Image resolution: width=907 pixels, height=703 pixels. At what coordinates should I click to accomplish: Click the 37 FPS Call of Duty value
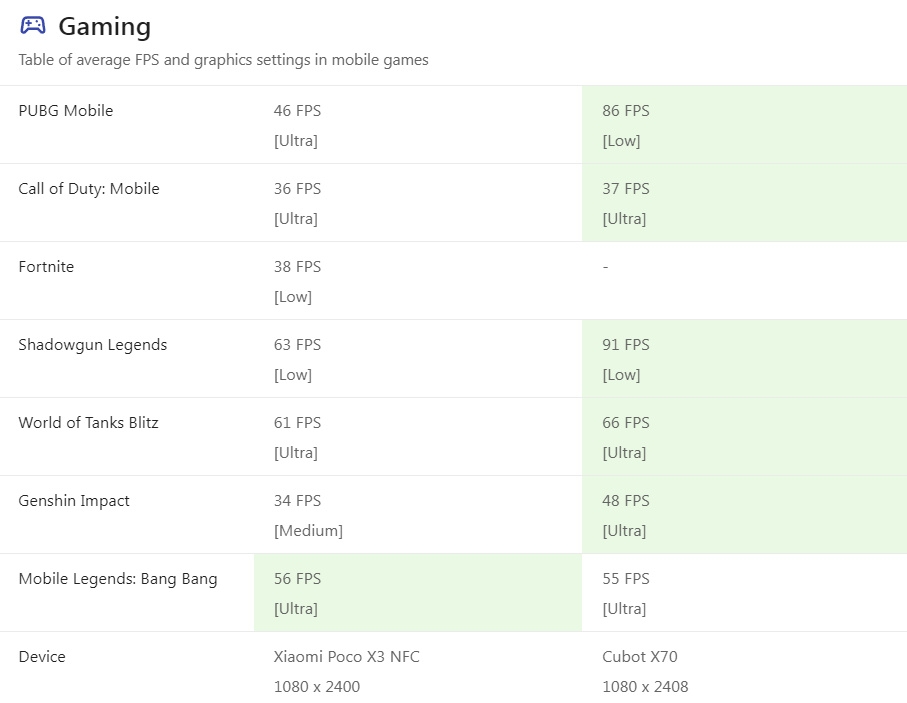626,189
